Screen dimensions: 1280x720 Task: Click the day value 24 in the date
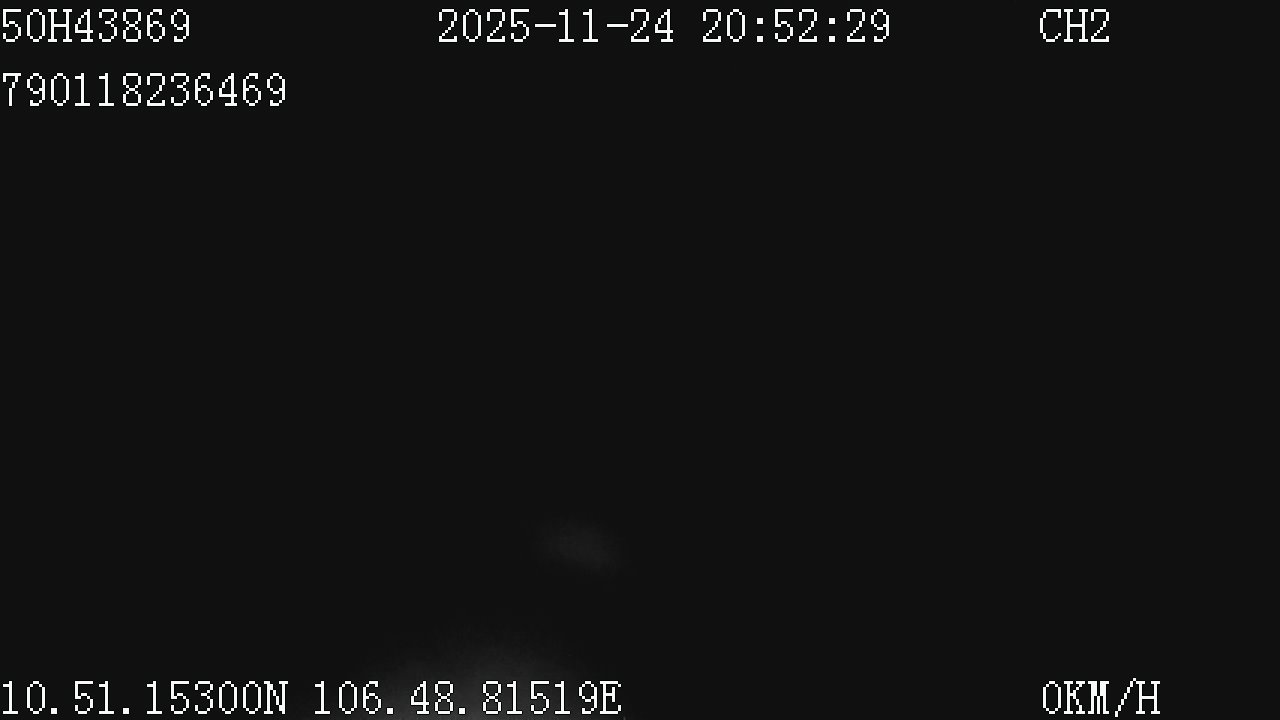[x=651, y=27]
